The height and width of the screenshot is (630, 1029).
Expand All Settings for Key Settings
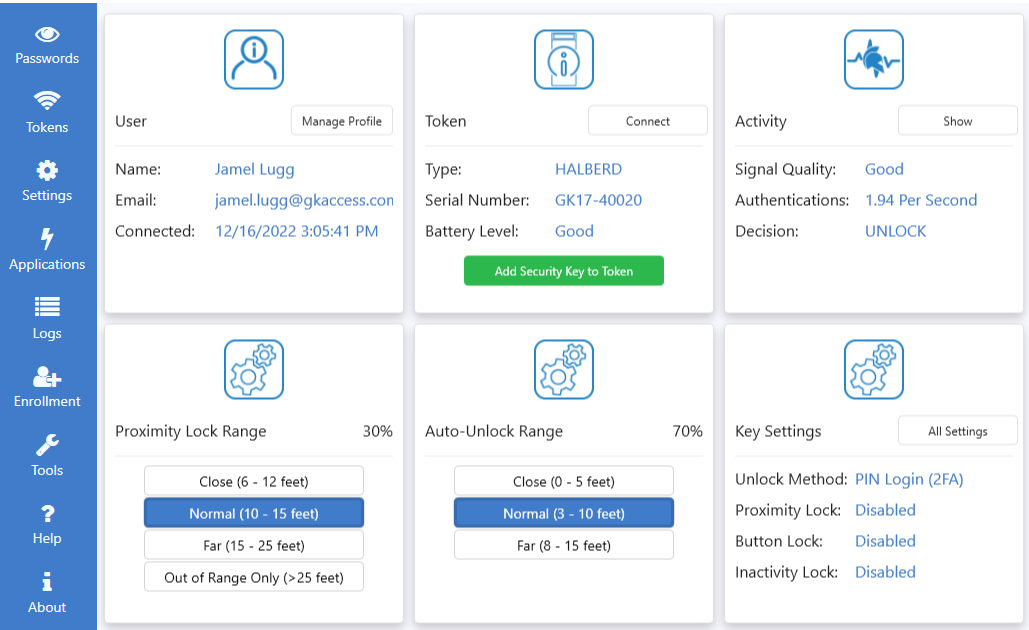pyautogui.click(x=957, y=430)
